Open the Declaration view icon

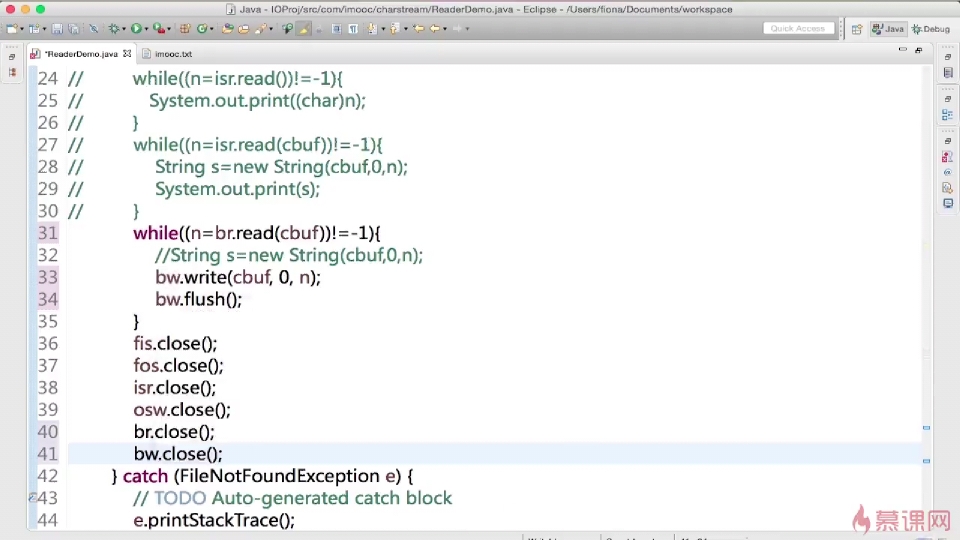pyautogui.click(x=948, y=188)
